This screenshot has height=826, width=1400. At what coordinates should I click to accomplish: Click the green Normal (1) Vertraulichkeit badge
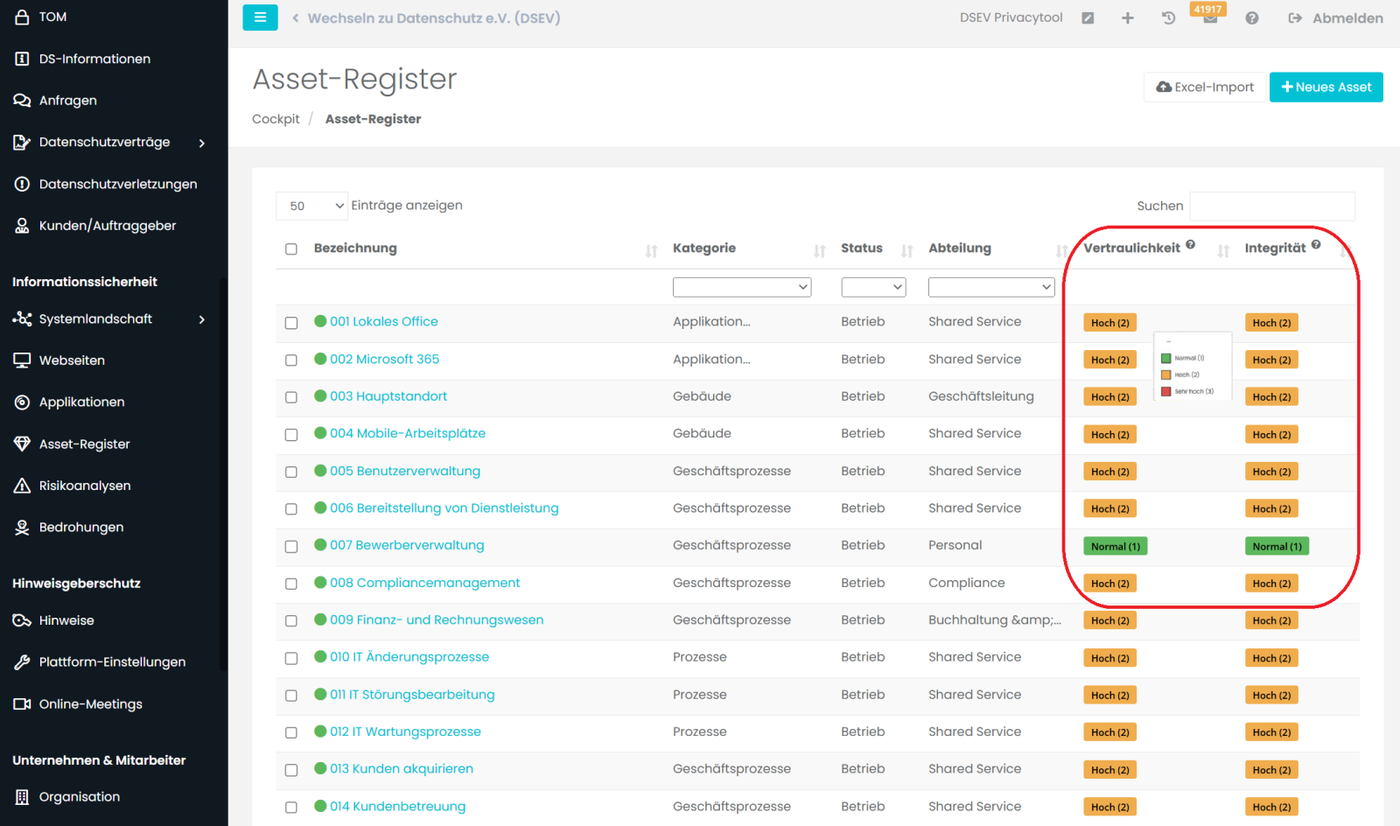tap(1115, 546)
